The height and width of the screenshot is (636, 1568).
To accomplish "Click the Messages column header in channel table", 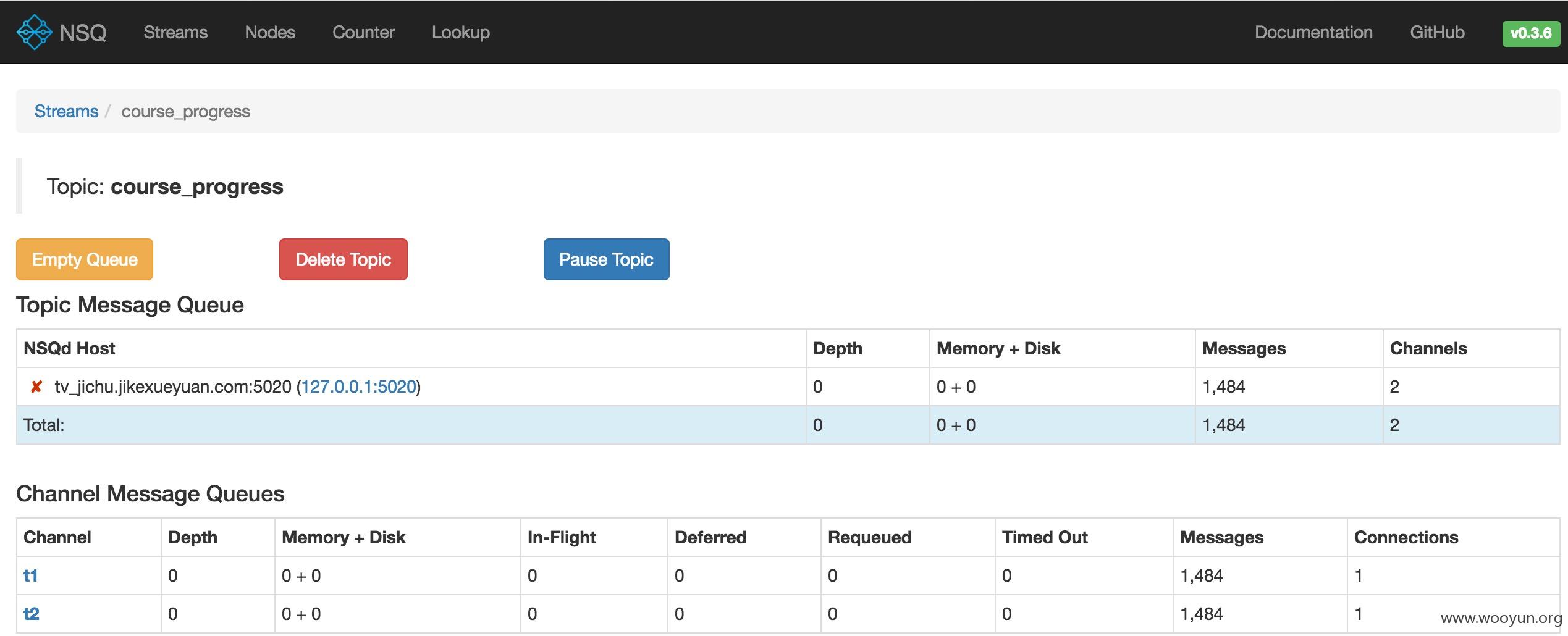I will pos(1221,538).
